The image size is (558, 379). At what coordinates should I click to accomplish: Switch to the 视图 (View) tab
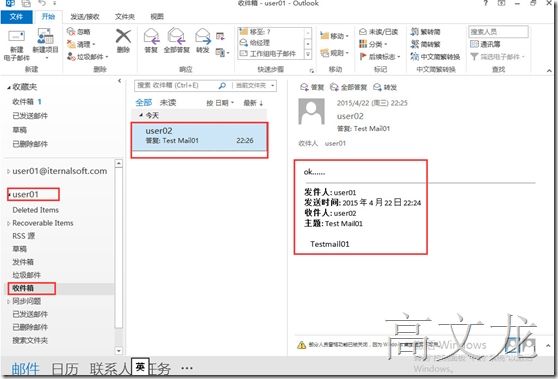[x=157, y=17]
